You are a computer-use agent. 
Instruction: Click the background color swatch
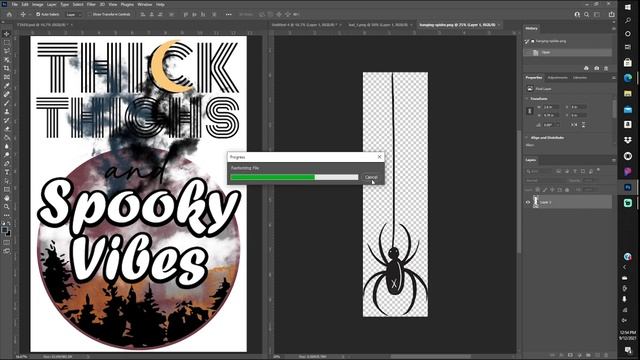click(9, 233)
